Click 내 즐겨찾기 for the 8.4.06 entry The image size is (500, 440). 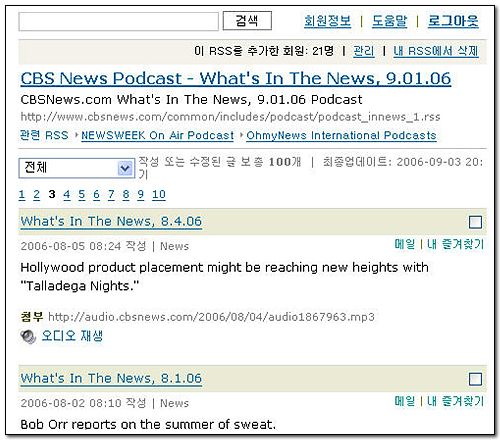(455, 244)
